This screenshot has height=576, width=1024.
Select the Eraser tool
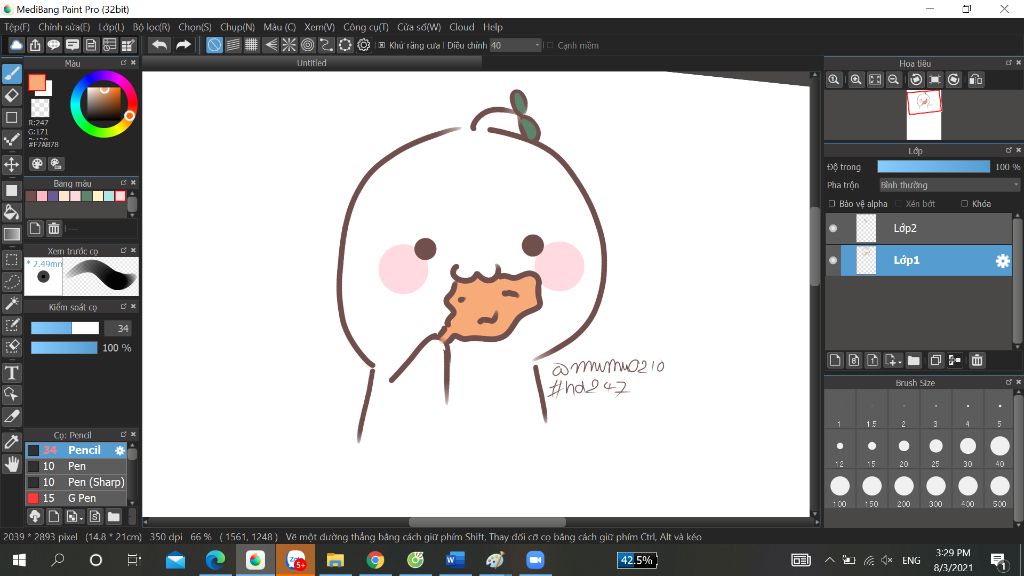12,95
